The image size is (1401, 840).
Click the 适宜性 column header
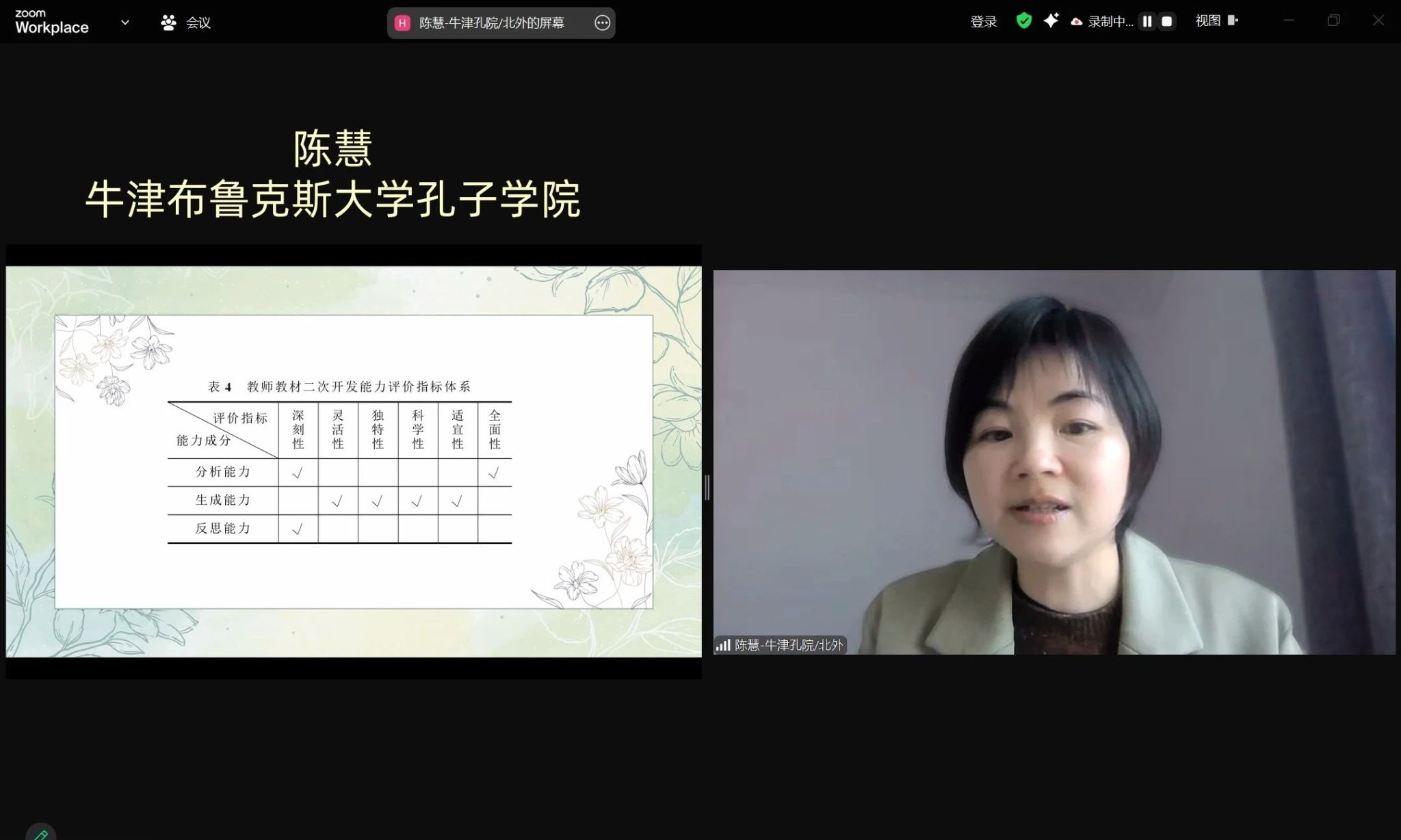(458, 430)
